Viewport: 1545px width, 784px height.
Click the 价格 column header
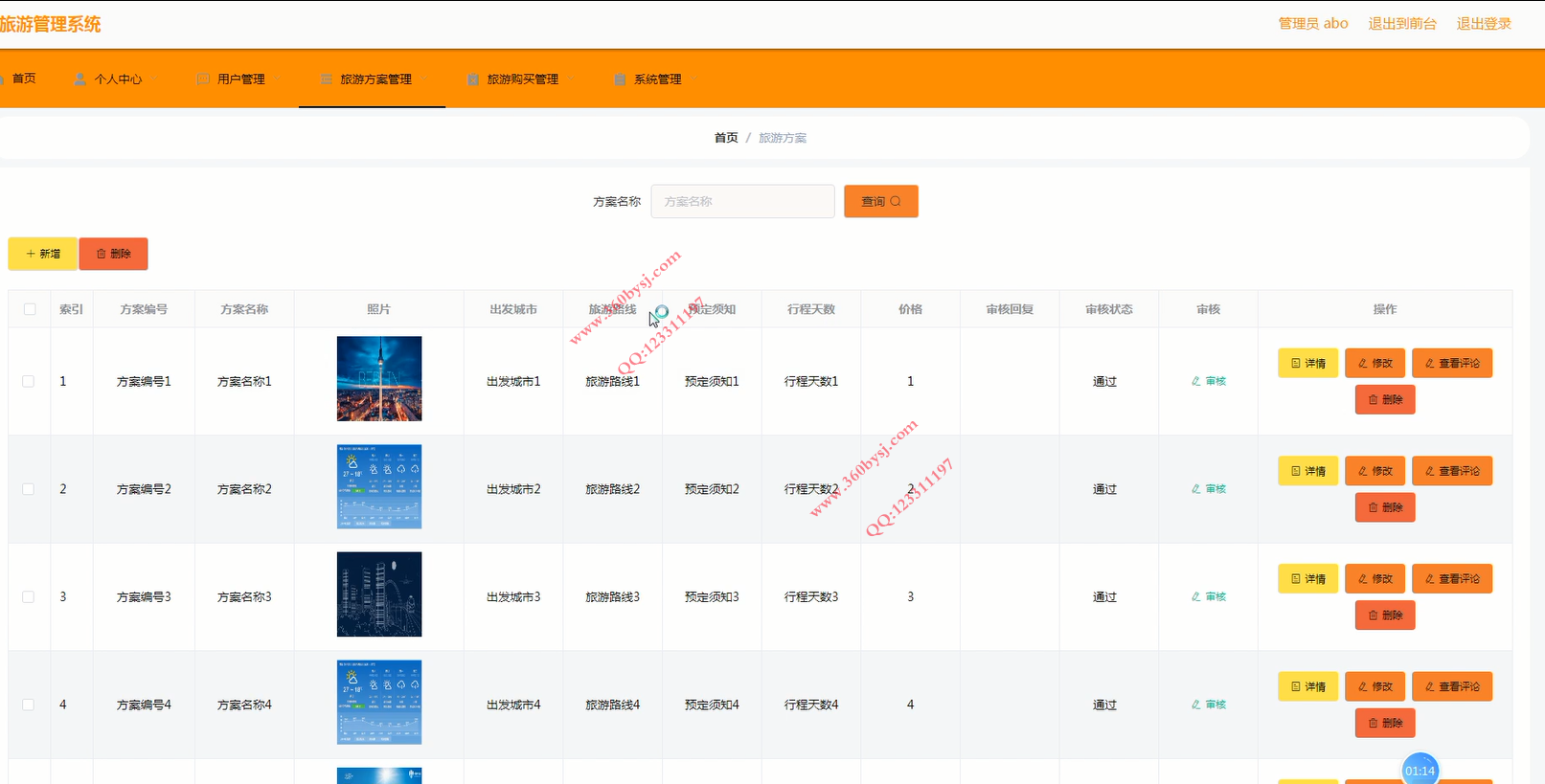click(x=910, y=309)
